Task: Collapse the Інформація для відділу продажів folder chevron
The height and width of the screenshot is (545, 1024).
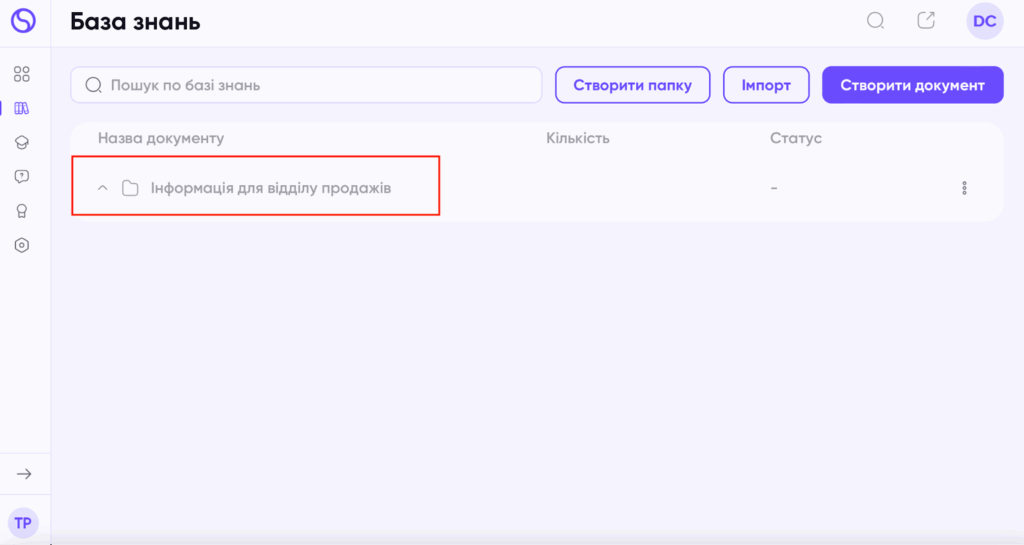Action: click(x=103, y=188)
